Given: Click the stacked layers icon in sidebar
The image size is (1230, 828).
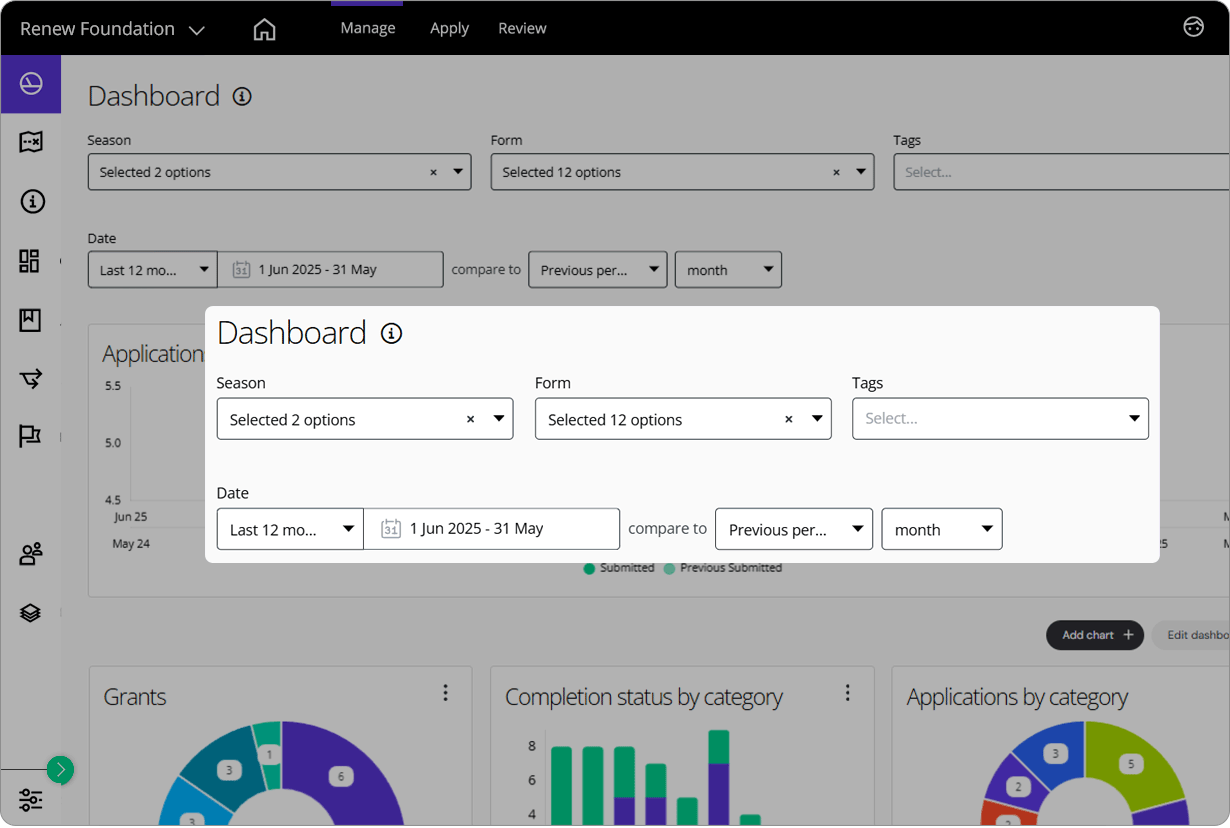Looking at the screenshot, I should 30,613.
